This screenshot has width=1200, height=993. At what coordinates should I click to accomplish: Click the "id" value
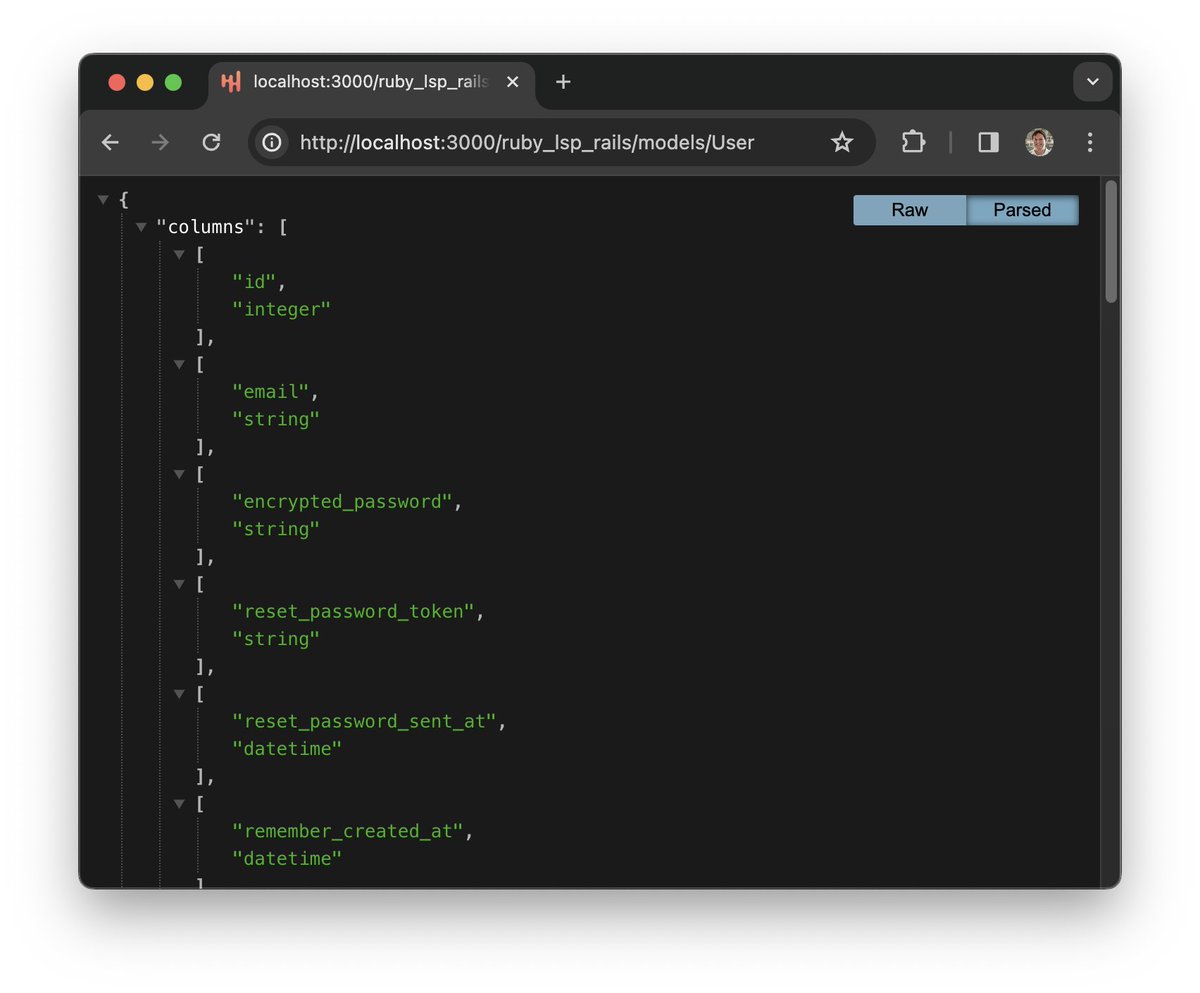coord(254,283)
